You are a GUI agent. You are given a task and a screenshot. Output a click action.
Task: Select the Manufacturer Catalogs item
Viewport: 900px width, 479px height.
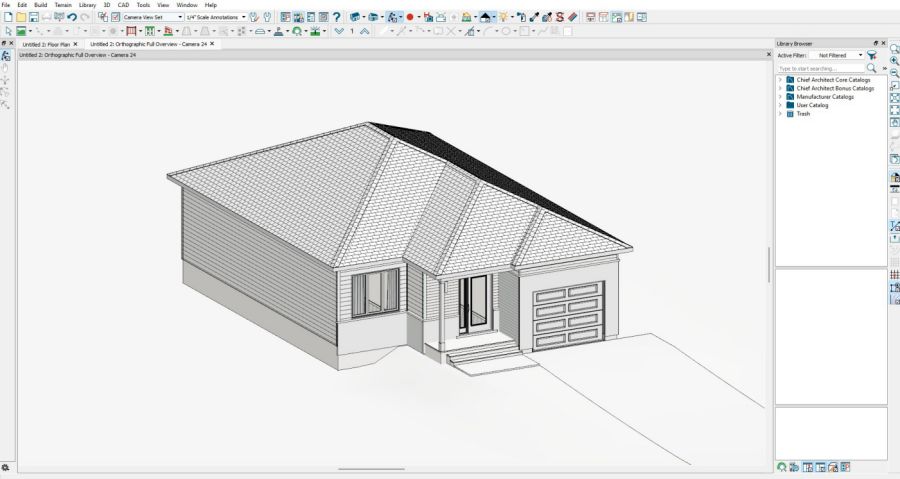(825, 96)
